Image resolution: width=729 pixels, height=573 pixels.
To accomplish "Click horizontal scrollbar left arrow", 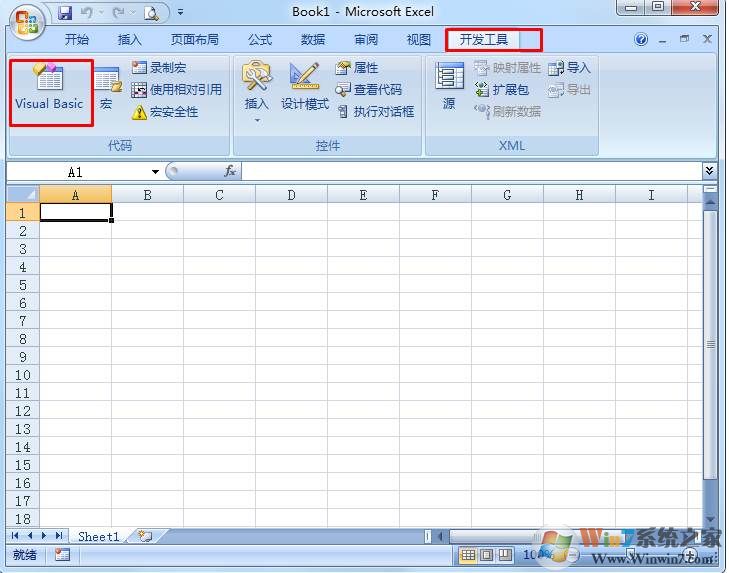I will [440, 537].
